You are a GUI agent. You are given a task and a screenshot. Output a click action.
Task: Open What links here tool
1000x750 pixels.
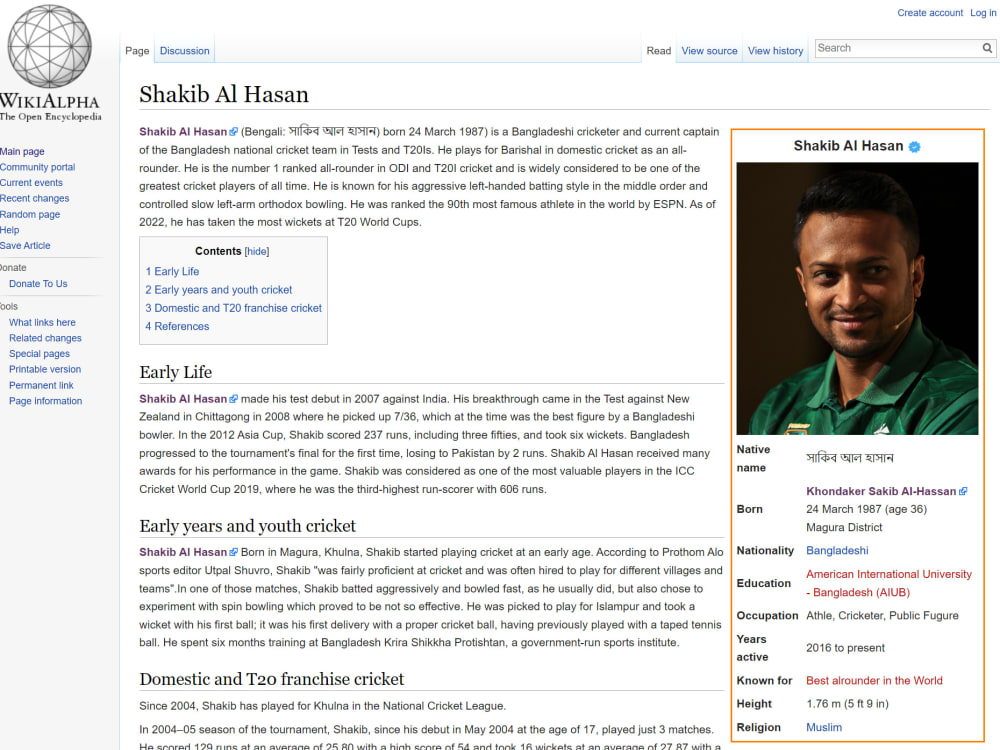pyautogui.click(x=42, y=323)
